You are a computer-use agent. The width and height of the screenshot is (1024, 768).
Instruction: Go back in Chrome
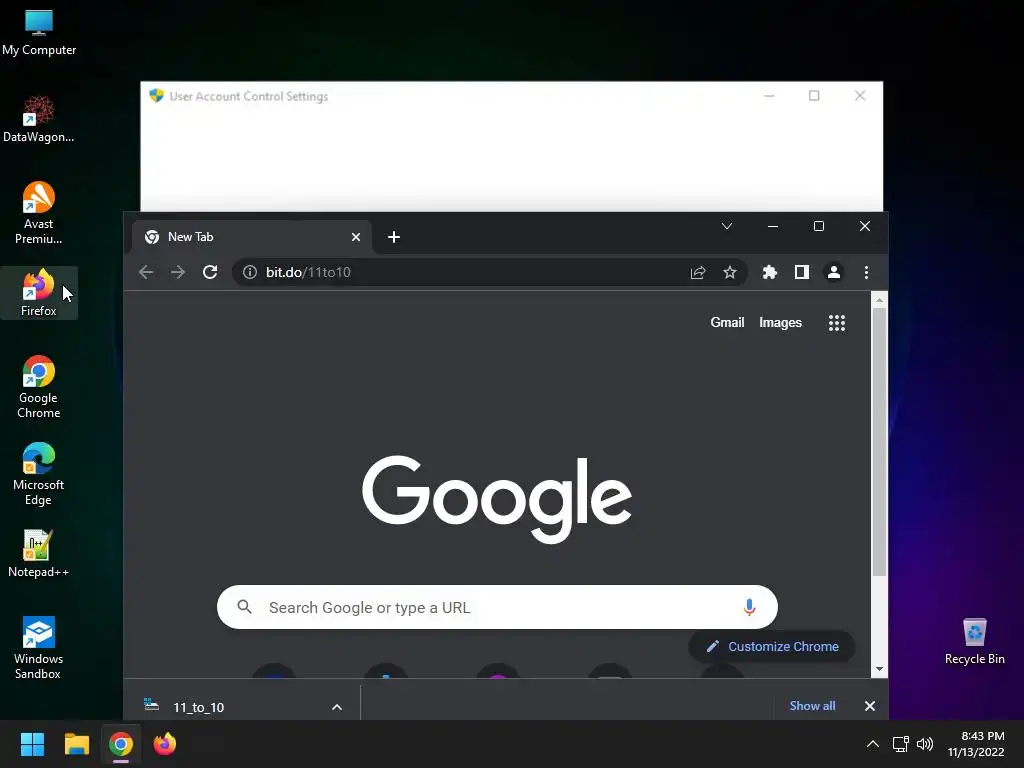pos(146,272)
